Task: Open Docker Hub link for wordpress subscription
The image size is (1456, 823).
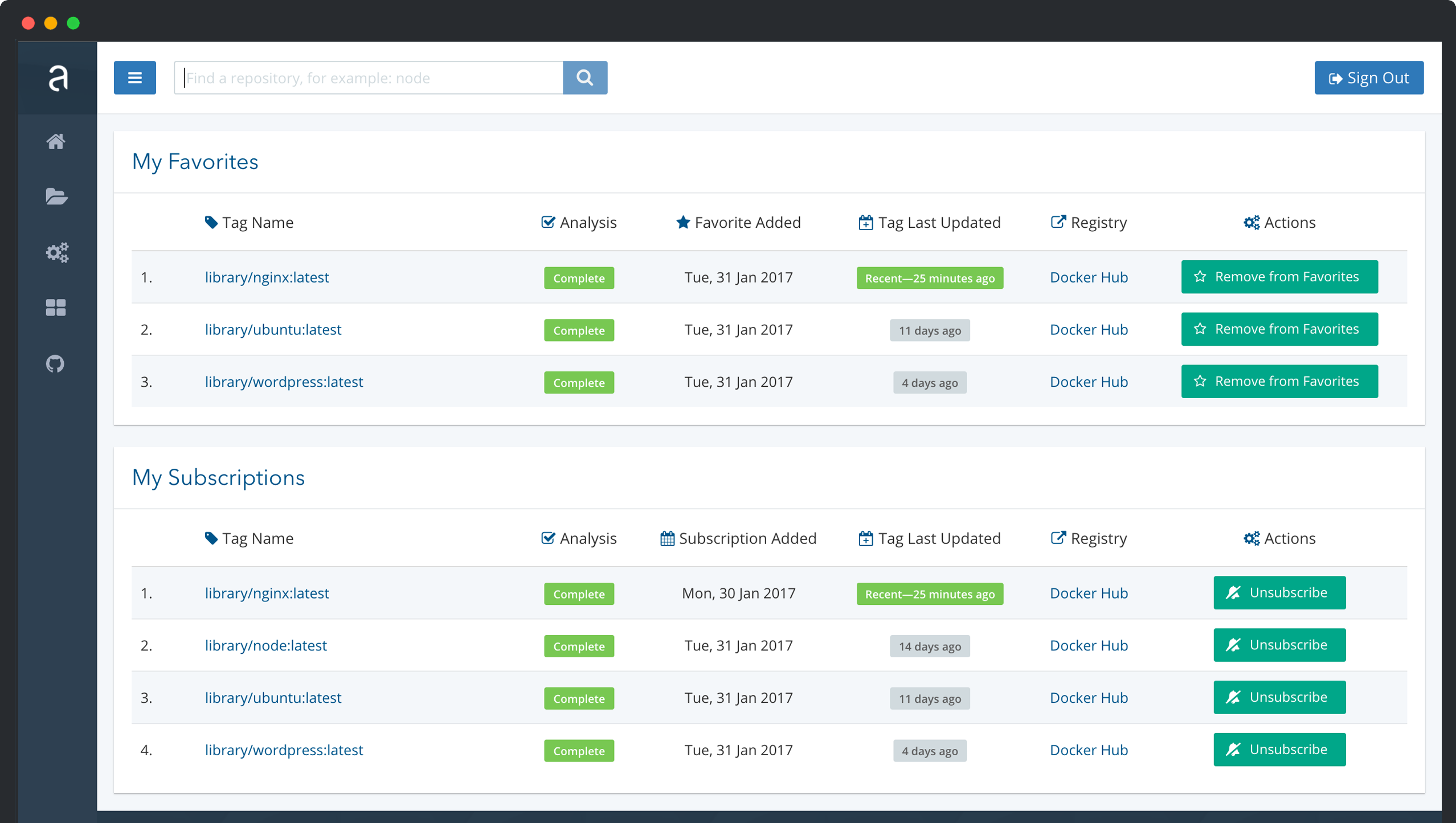Action: 1089,750
